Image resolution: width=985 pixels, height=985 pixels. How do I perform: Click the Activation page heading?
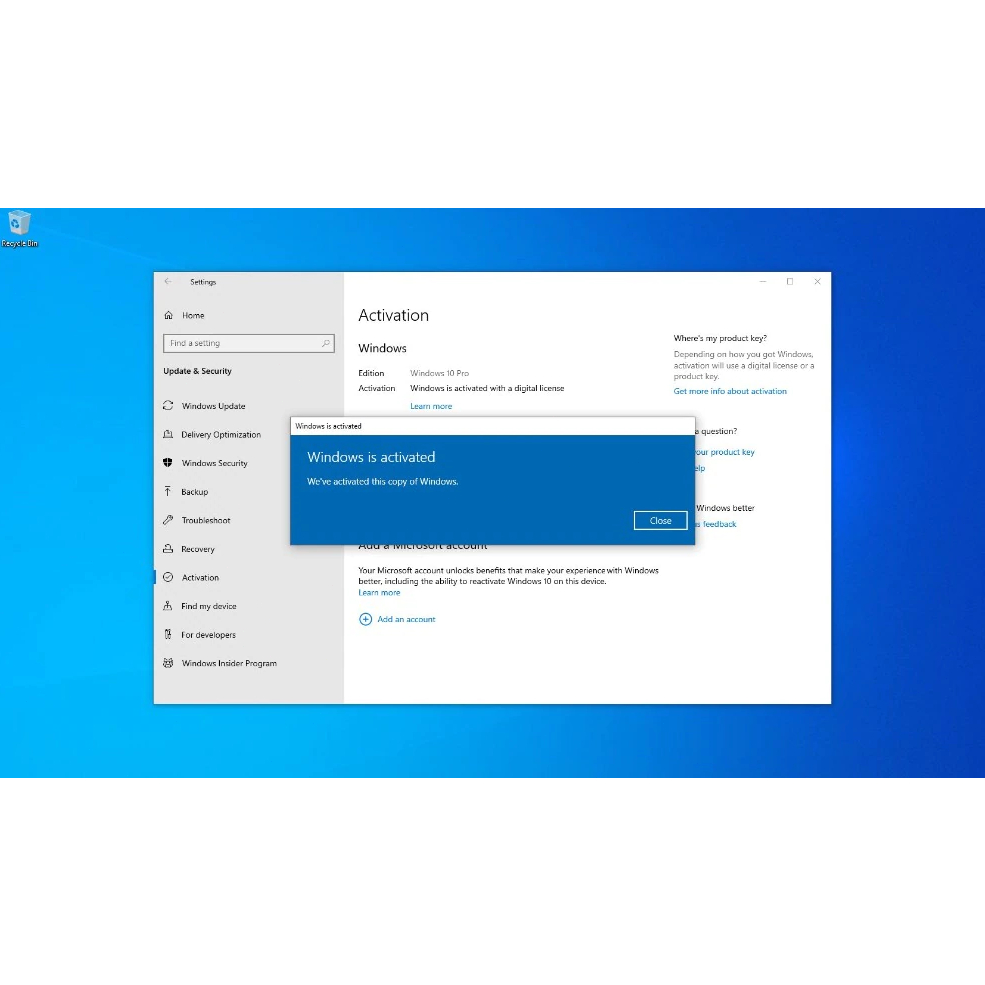pyautogui.click(x=393, y=315)
